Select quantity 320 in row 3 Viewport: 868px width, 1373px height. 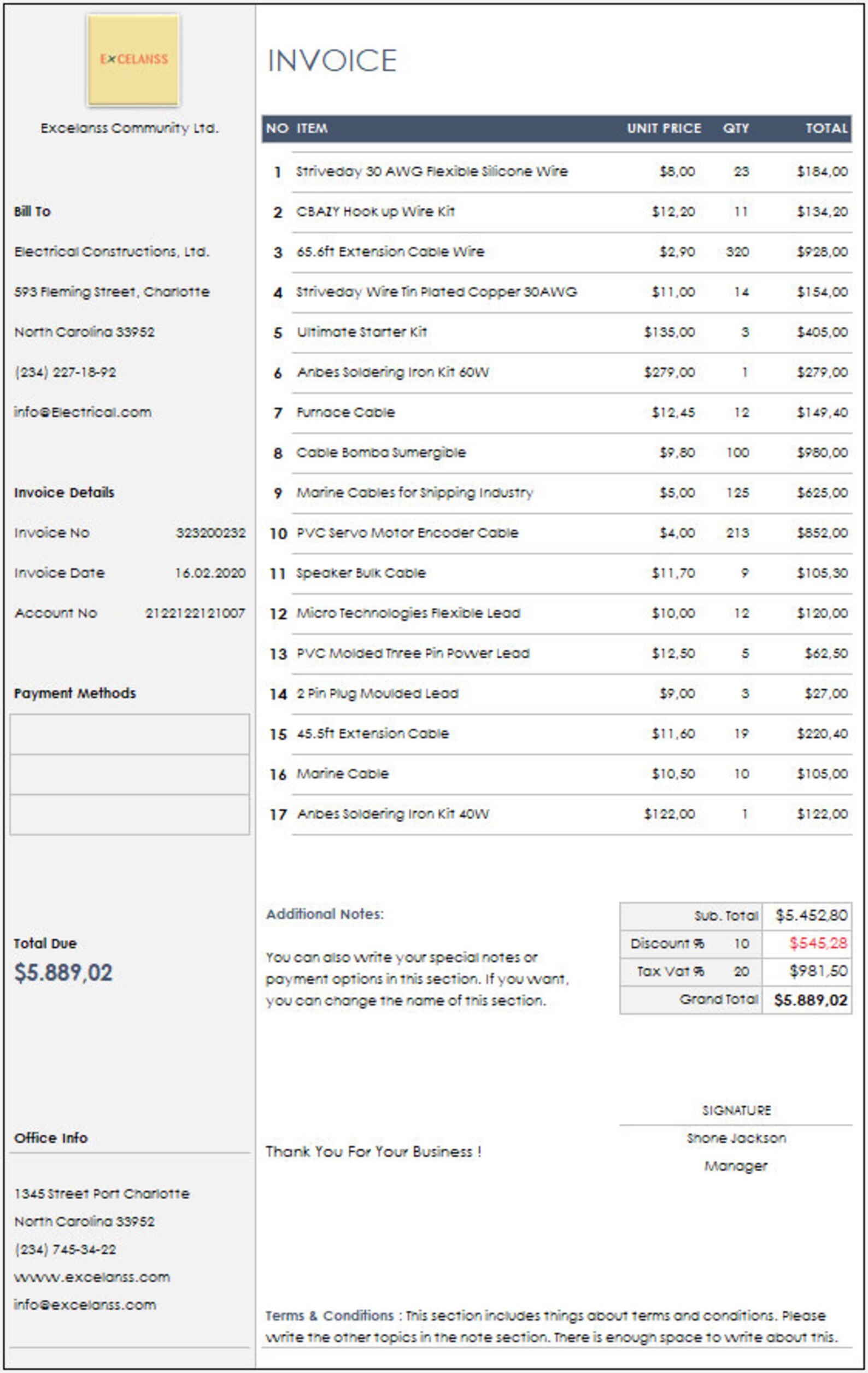(737, 252)
